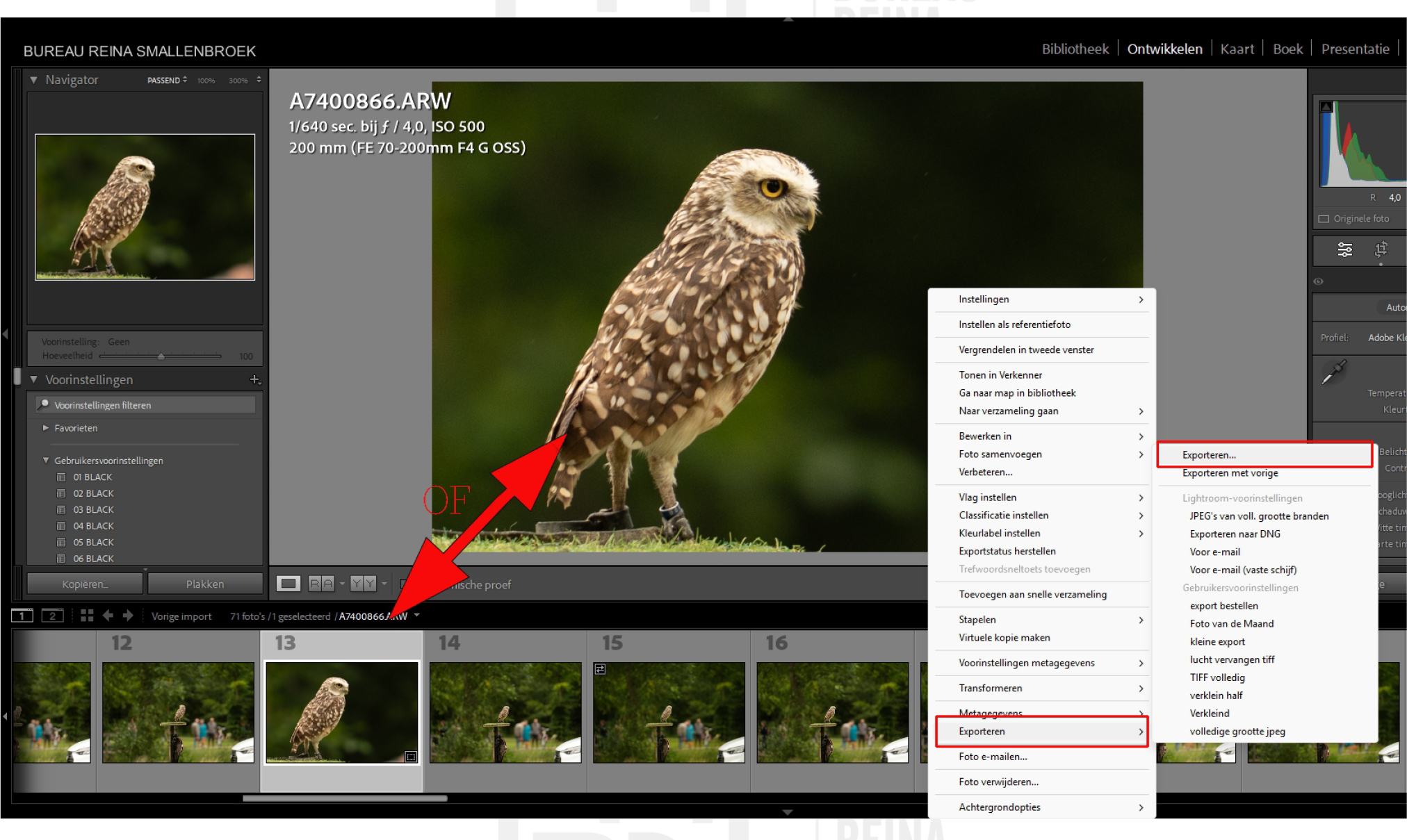Add new preset with plus icon
Image resolution: width=1407 pixels, height=840 pixels.
(254, 379)
